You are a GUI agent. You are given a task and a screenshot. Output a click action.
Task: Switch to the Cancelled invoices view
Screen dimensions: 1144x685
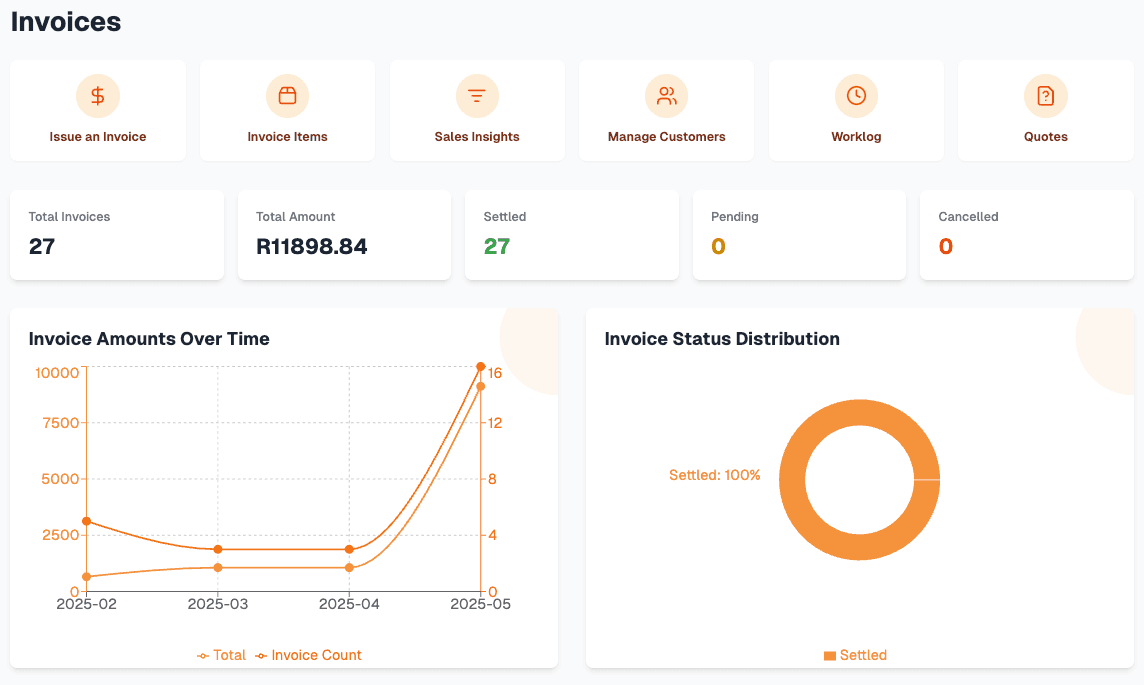click(x=1026, y=234)
